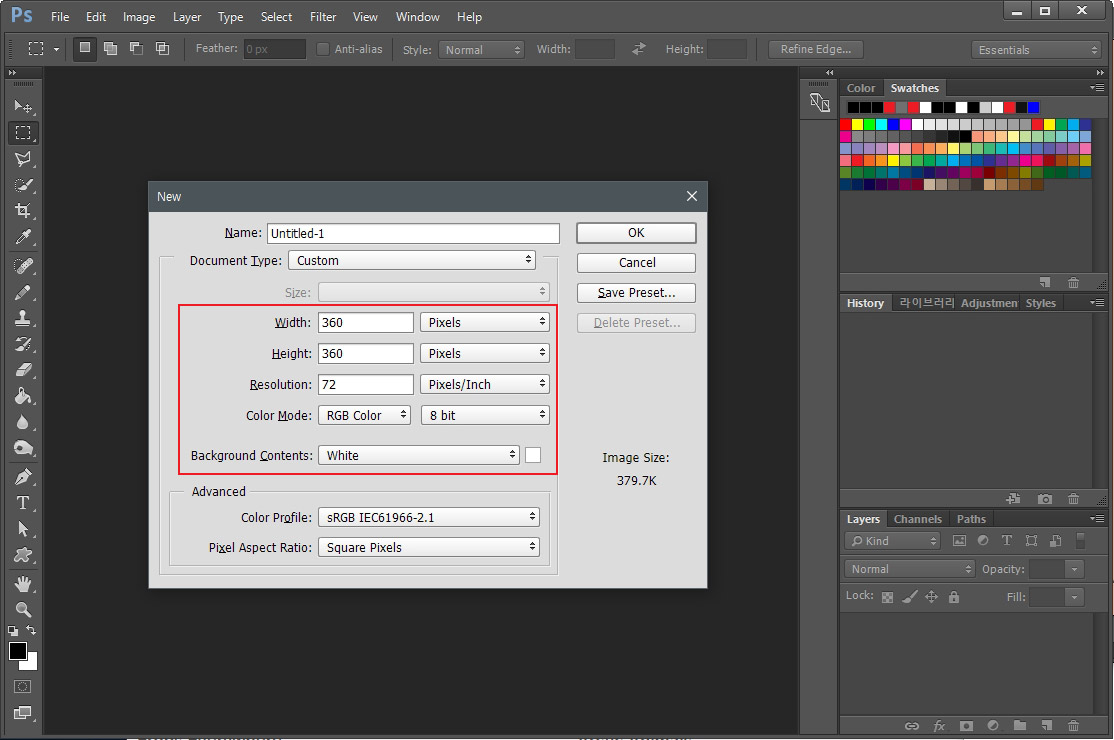The image size is (1114, 740).
Task: Click the Refine Edge... button
Action: [x=816, y=49]
